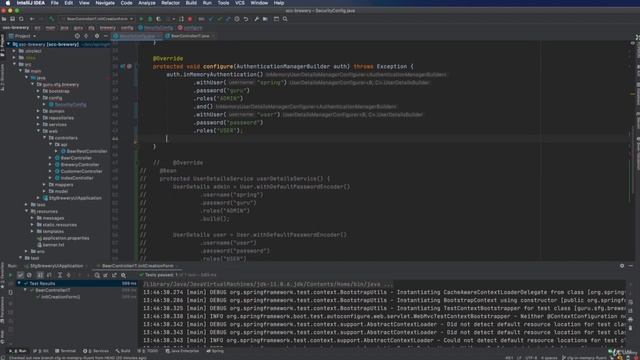
Task: Click the Run panel settings gear icon
Action: 622,266
